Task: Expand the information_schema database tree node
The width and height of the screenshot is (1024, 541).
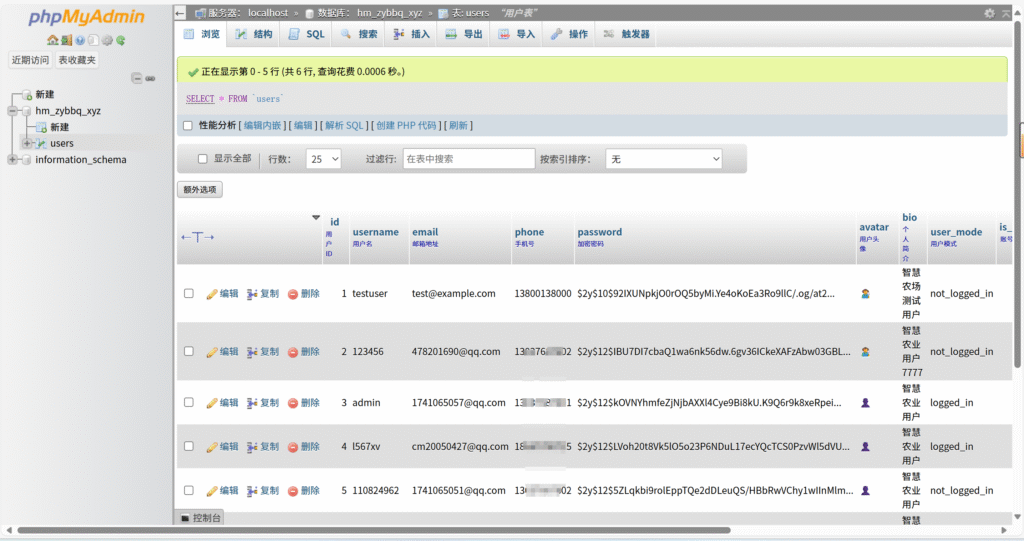Action: pyautogui.click(x=12, y=160)
